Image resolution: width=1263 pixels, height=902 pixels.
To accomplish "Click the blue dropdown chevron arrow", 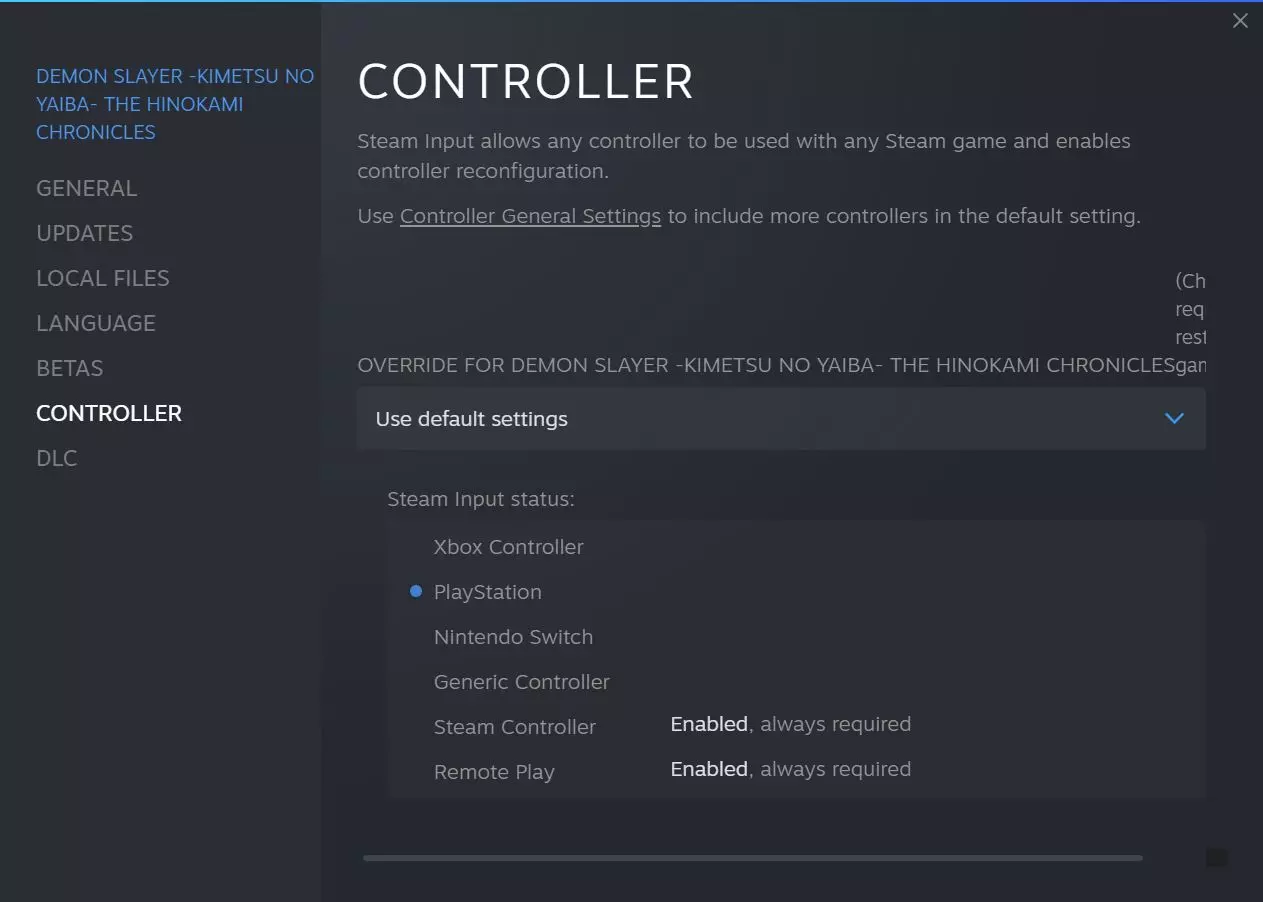I will click(x=1174, y=419).
